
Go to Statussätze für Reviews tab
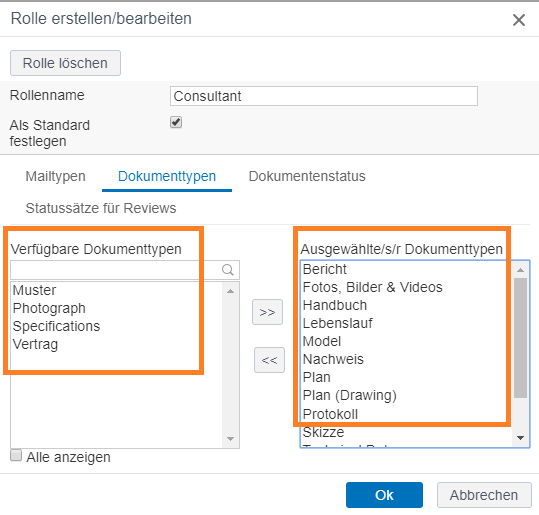pyautogui.click(x=101, y=208)
